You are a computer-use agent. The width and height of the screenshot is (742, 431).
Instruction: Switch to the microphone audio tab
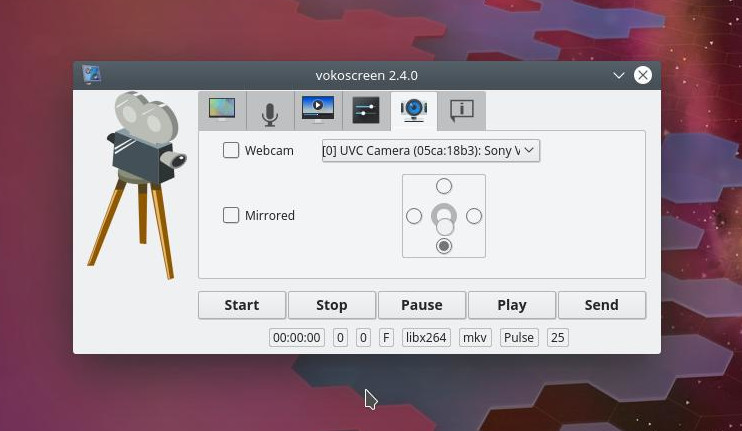pos(270,110)
